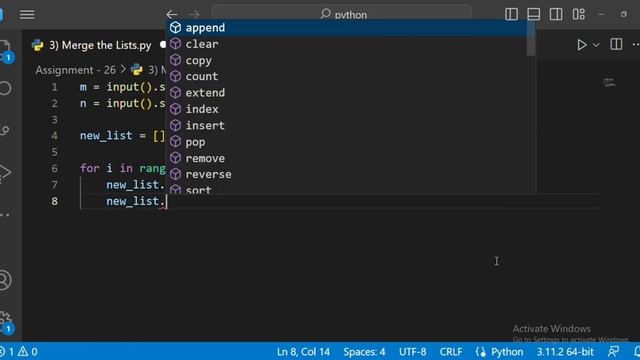Image resolution: width=640 pixels, height=360 pixels.
Task: Open notifications bell in status bar
Action: tap(637, 351)
